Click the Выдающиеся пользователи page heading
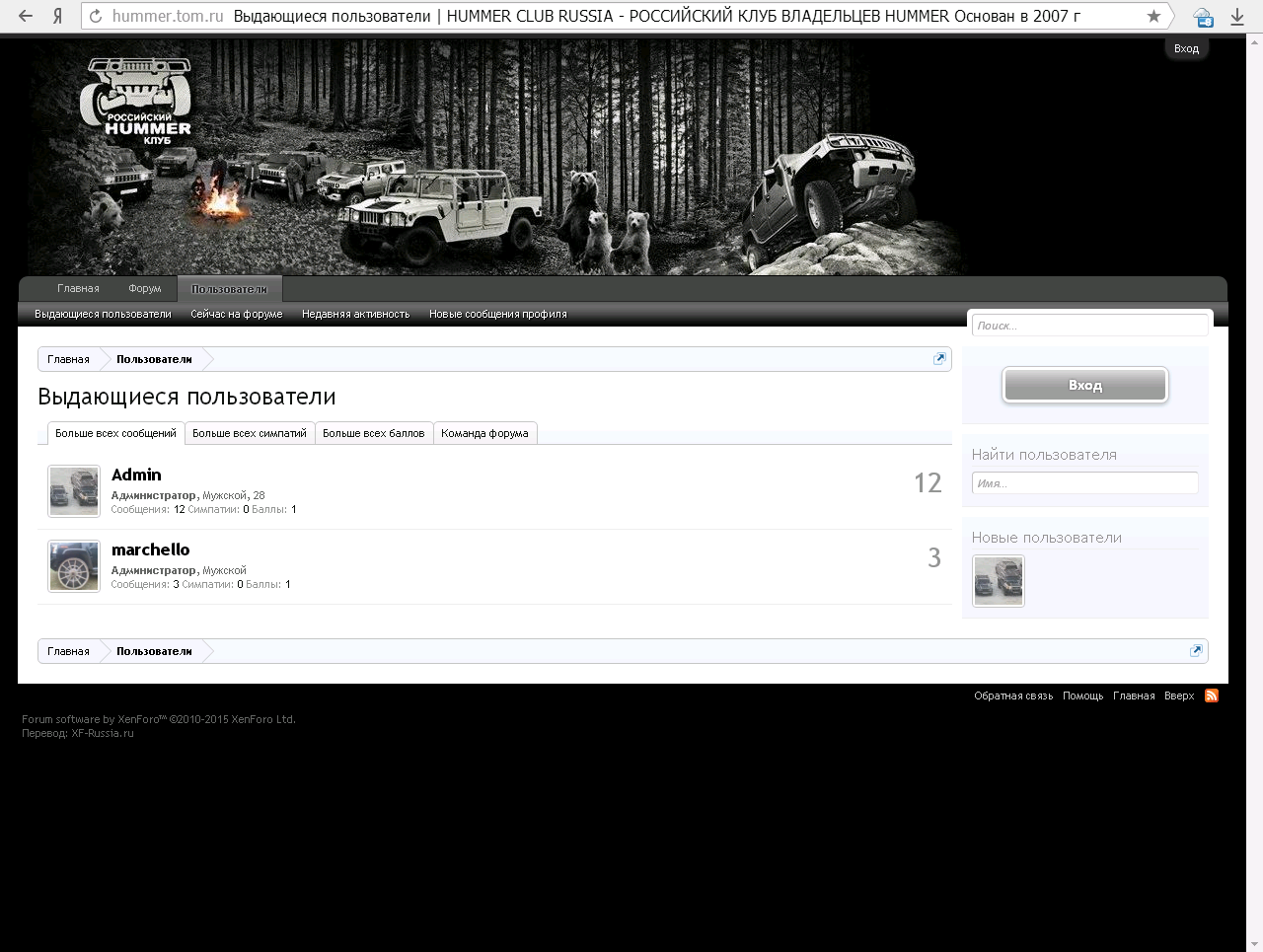Viewport: 1263px width, 952px height. (x=186, y=397)
